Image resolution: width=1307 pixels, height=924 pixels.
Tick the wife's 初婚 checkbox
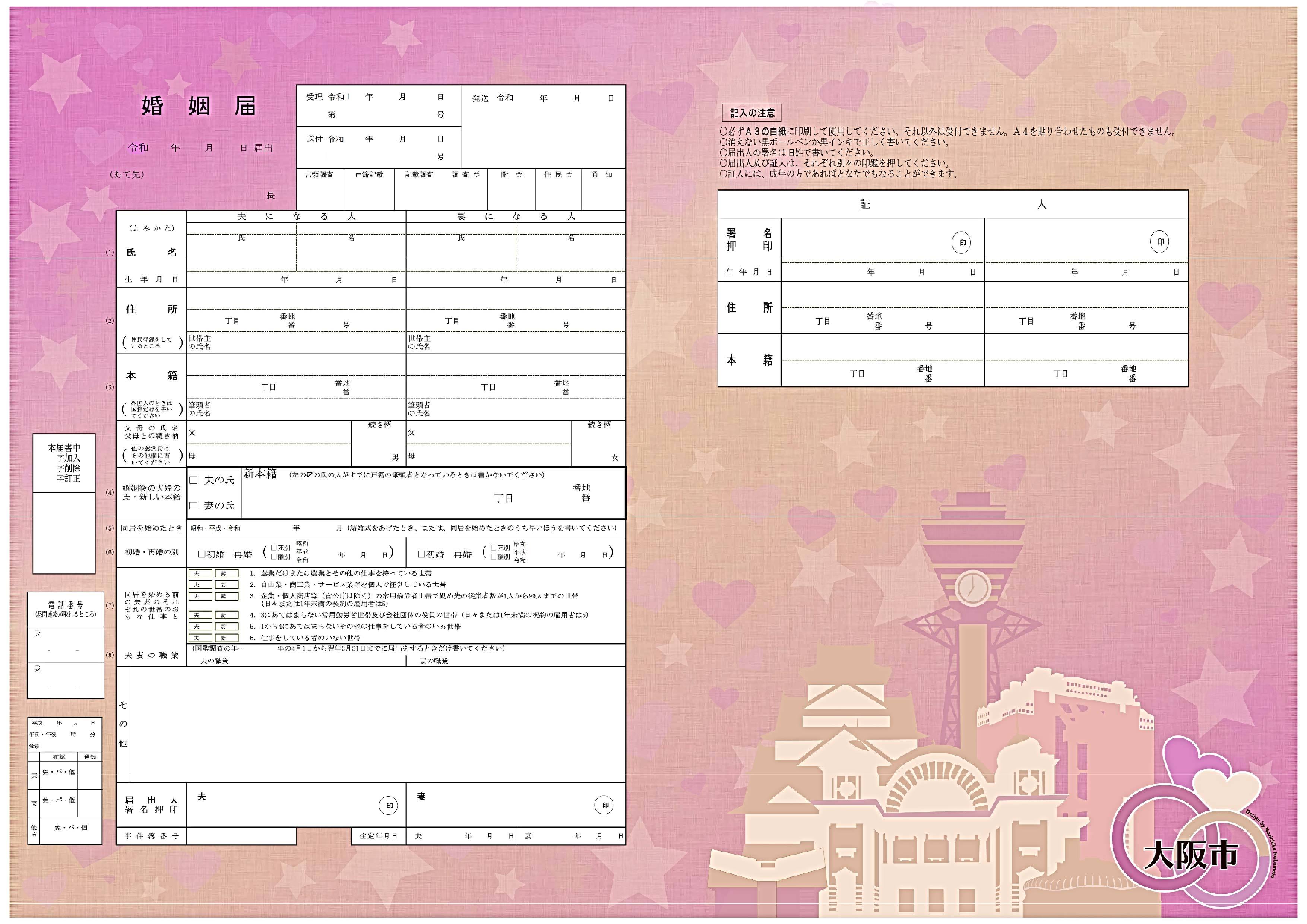421,554
